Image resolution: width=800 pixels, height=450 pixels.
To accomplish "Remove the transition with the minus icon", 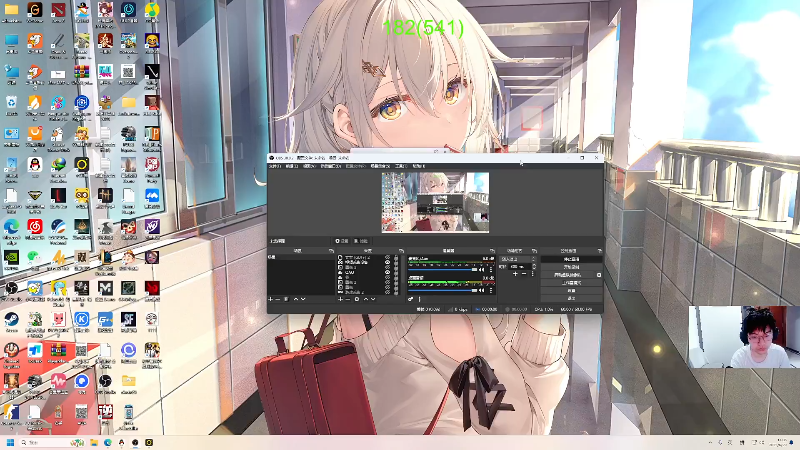I will pos(524,274).
